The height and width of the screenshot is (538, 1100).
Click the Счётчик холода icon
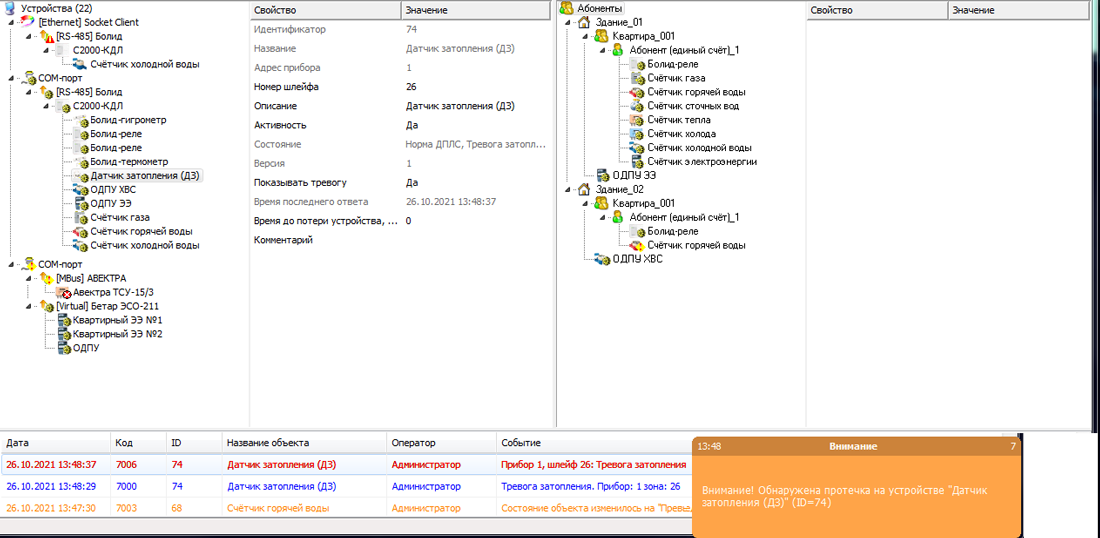pos(636,134)
